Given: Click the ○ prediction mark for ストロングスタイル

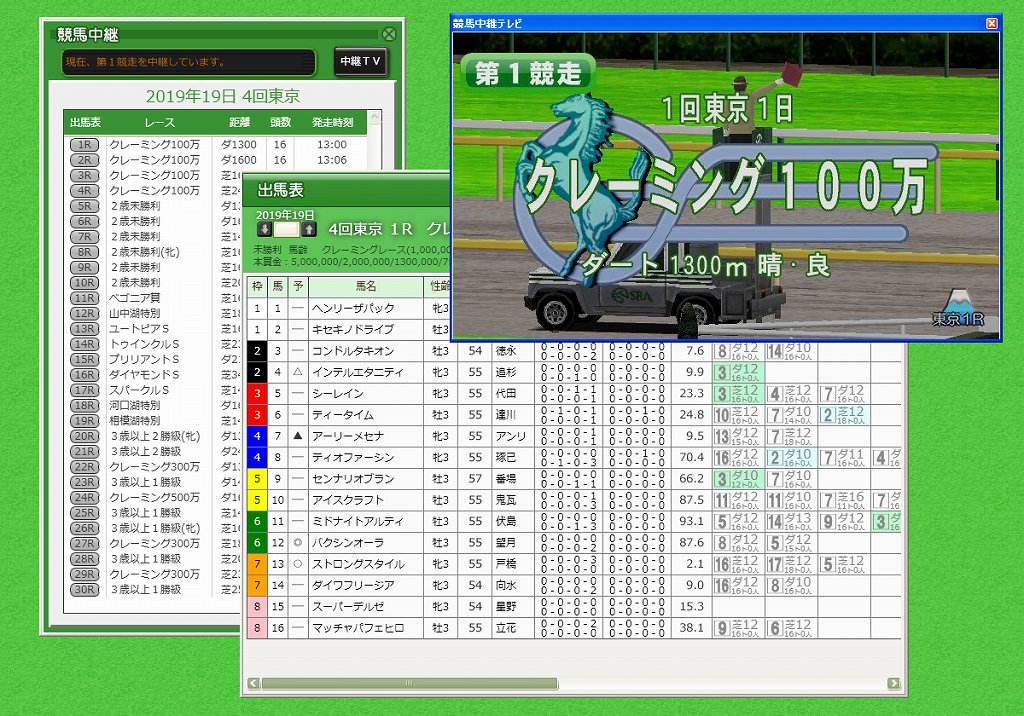Looking at the screenshot, I should click(x=298, y=564).
